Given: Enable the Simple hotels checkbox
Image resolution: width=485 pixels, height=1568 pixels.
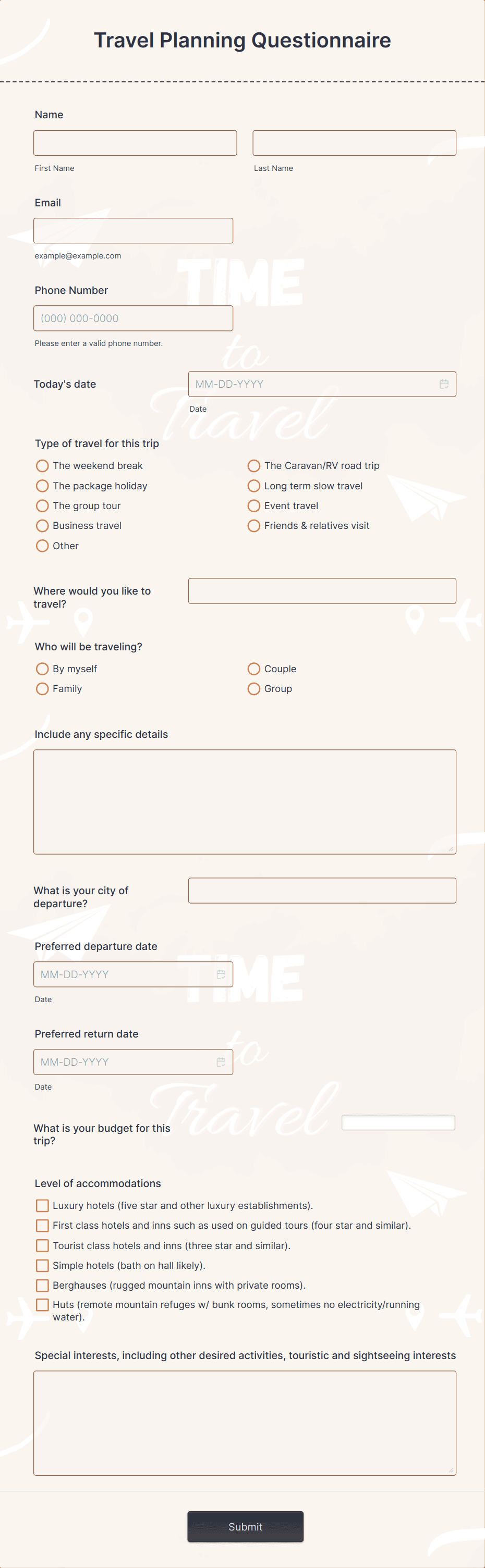Looking at the screenshot, I should [42, 1265].
